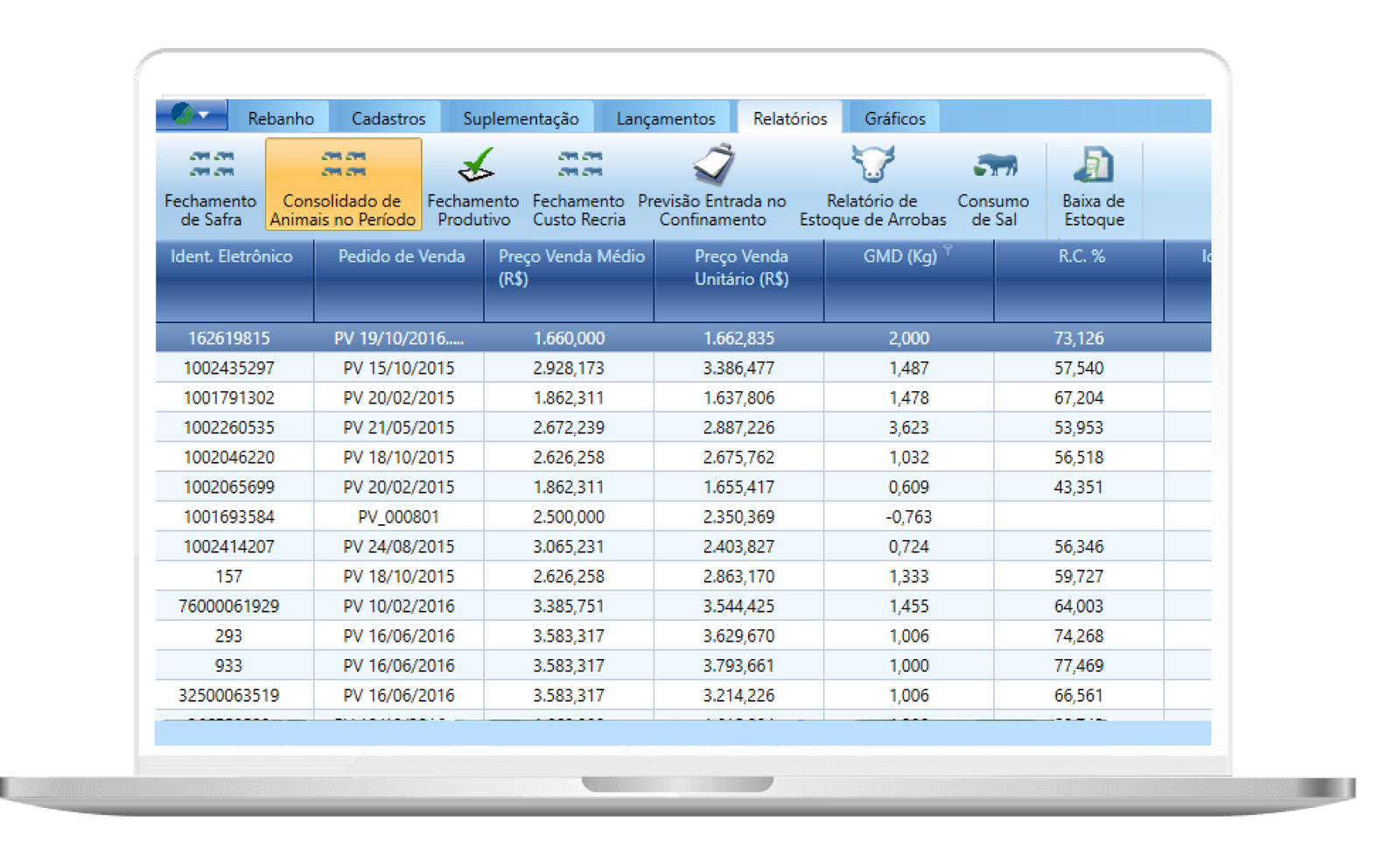Click average price 3.065,231
This screenshot has width=1400, height=863.
(x=569, y=547)
